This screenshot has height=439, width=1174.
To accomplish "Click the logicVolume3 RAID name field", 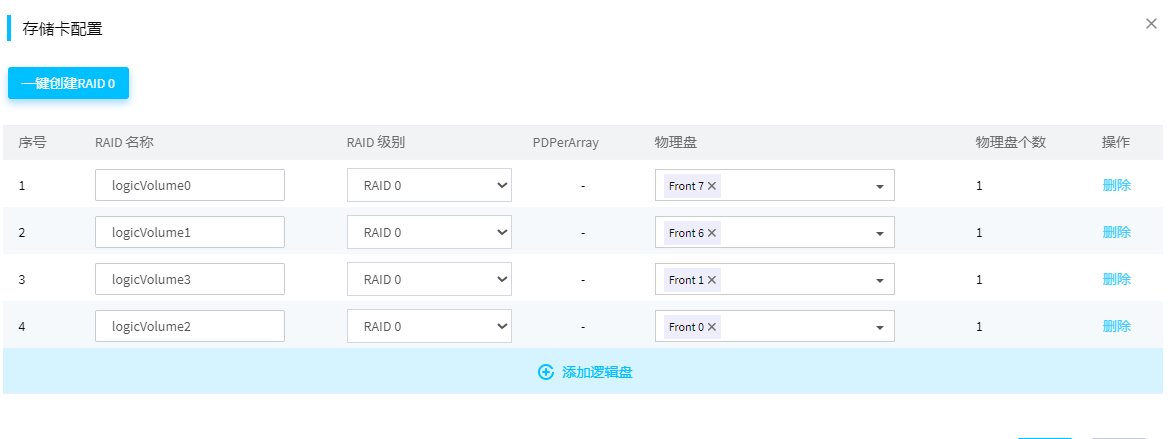I will pos(190,280).
